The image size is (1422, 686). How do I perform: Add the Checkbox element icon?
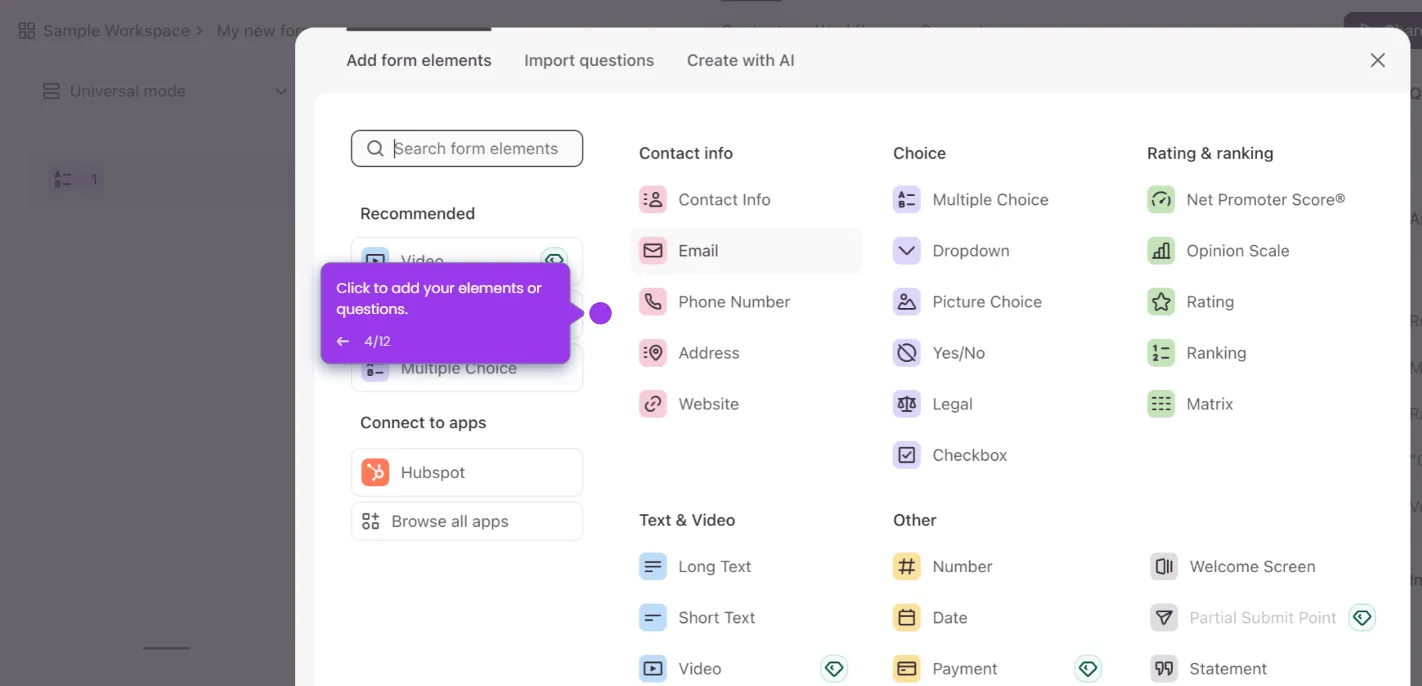907,454
